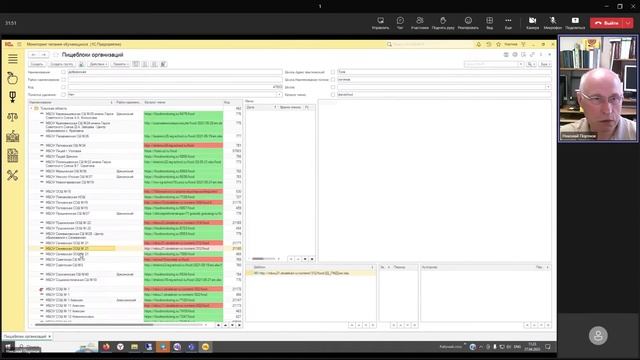Click the file link row in lower panel

tap(310, 273)
